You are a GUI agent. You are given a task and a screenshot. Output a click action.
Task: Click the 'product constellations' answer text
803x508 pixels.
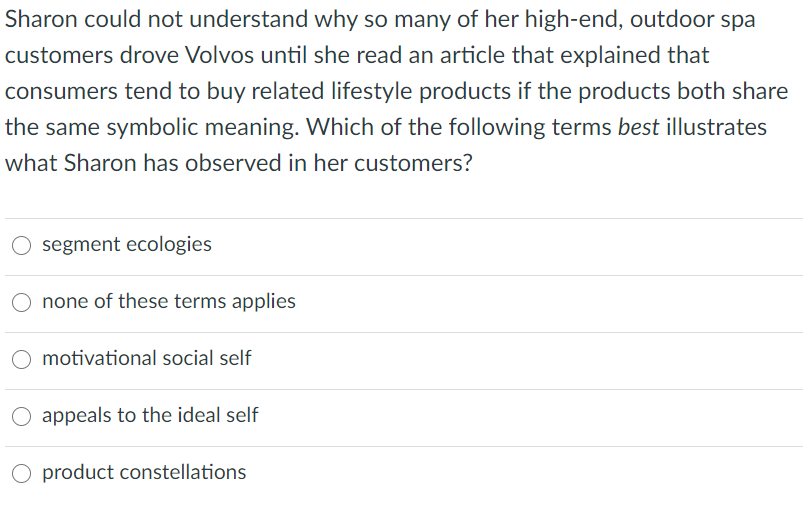[144, 472]
